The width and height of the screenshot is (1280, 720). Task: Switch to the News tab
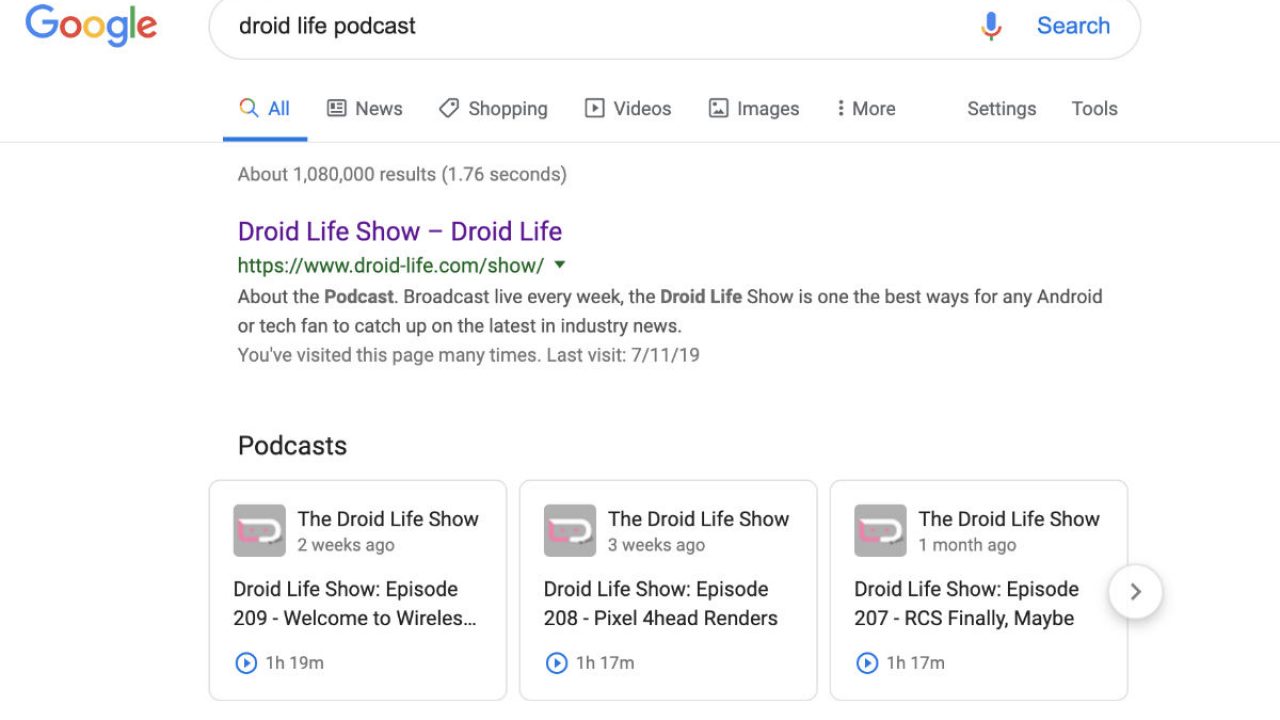point(365,109)
